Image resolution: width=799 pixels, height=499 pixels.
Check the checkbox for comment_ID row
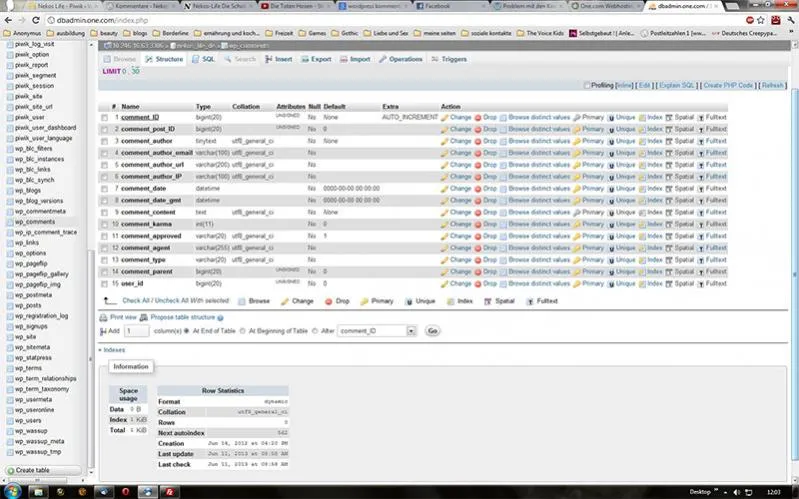pos(104,118)
